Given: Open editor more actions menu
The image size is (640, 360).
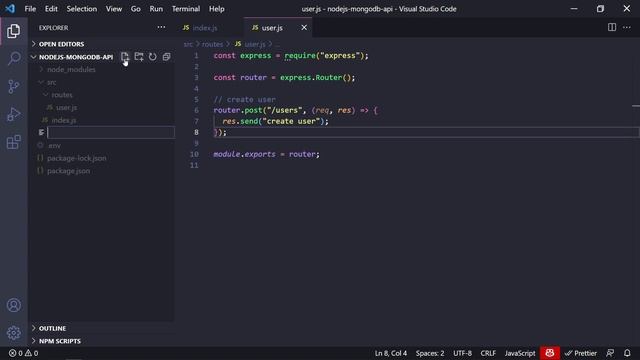Looking at the screenshot, I should [627, 27].
